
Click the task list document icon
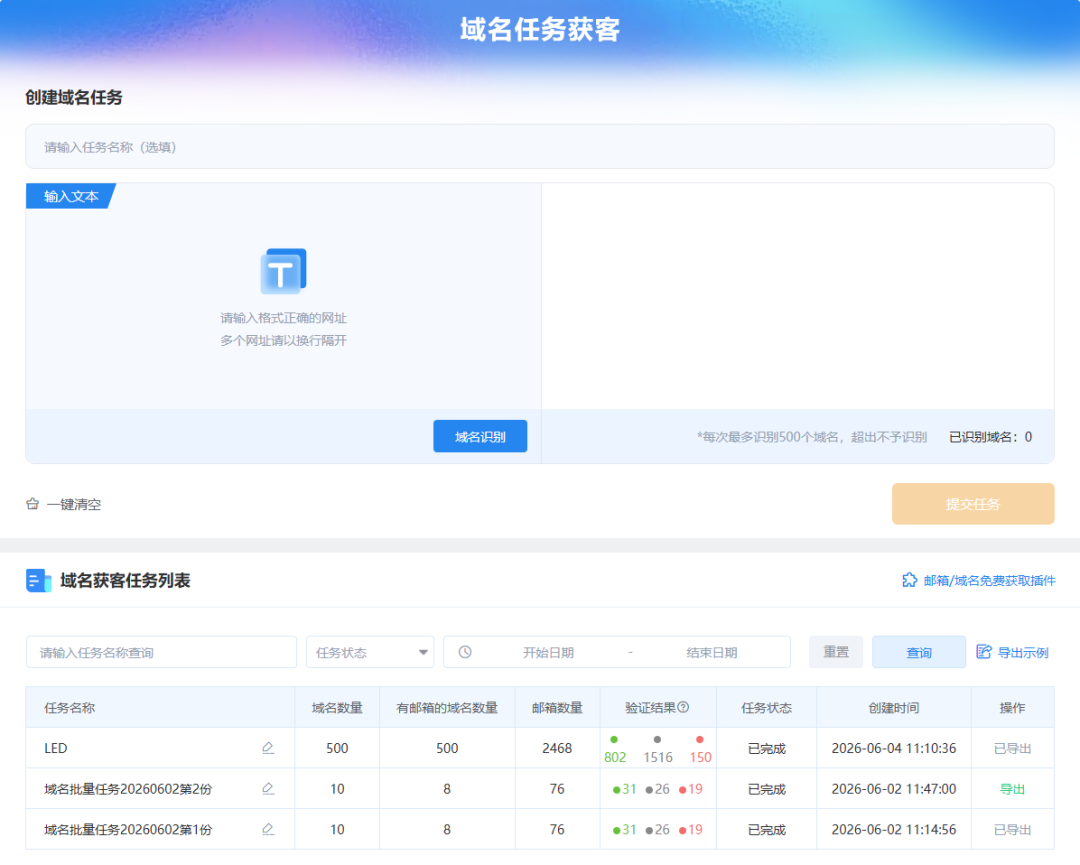pos(39,581)
